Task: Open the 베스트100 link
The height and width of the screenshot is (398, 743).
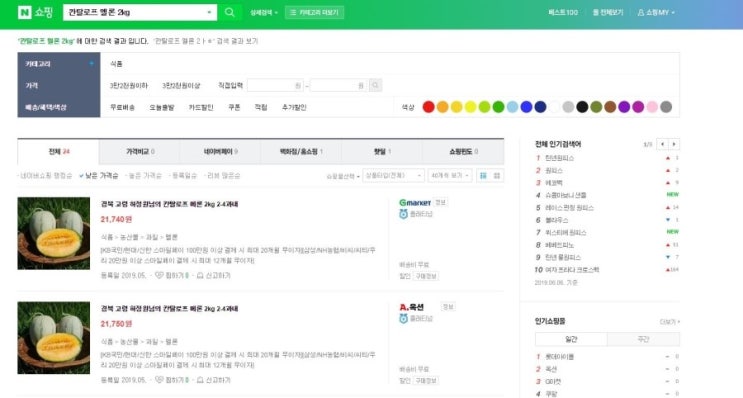Action: coord(563,12)
